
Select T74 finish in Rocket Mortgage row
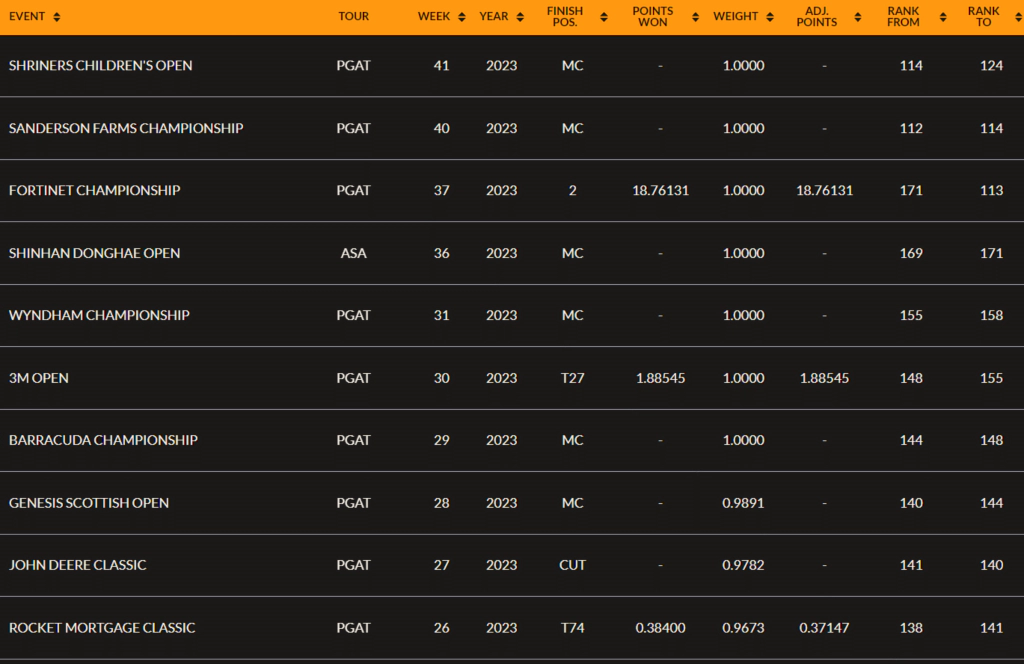[573, 627]
